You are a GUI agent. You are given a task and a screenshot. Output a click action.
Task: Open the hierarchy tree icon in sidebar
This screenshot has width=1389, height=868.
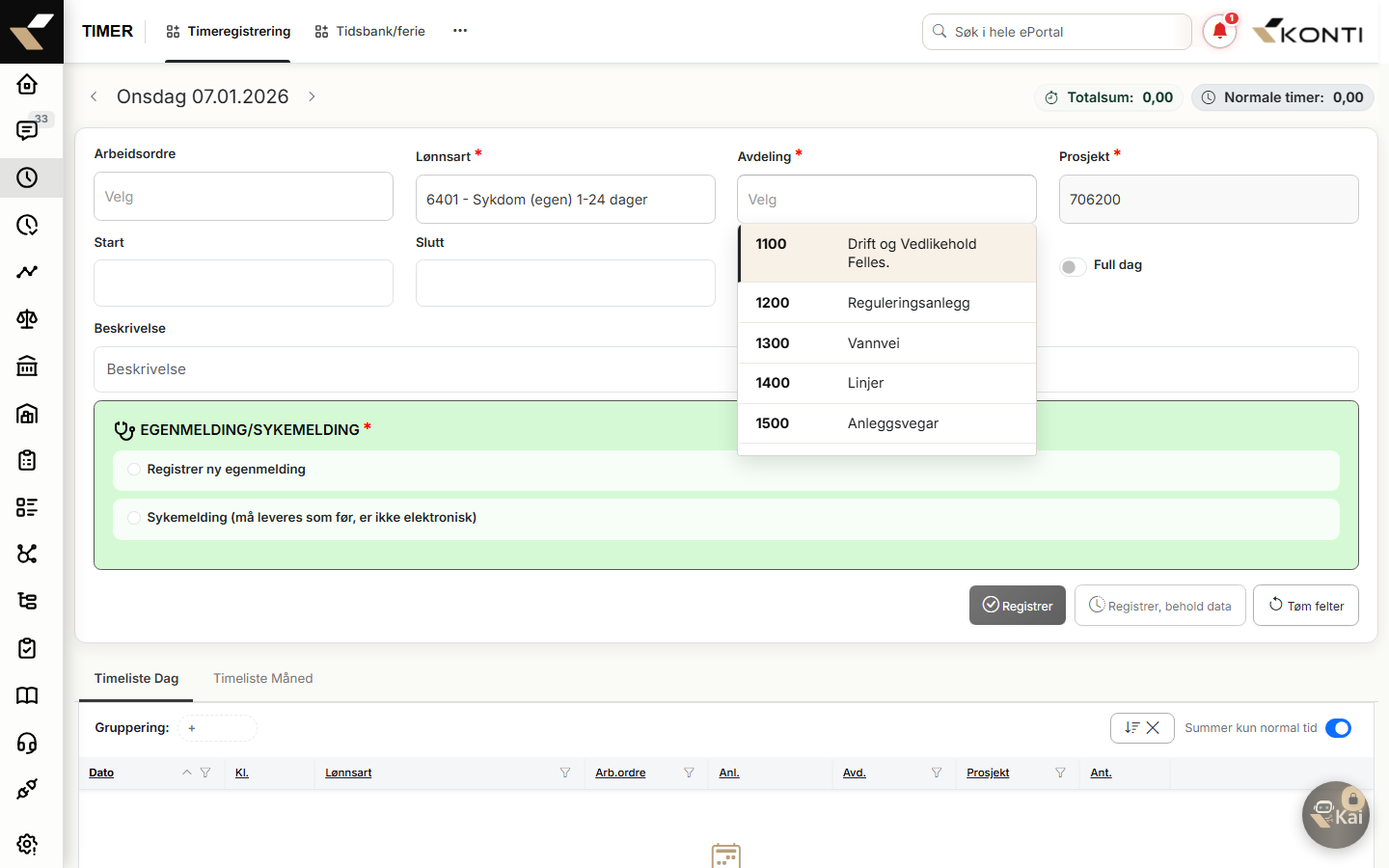(27, 601)
